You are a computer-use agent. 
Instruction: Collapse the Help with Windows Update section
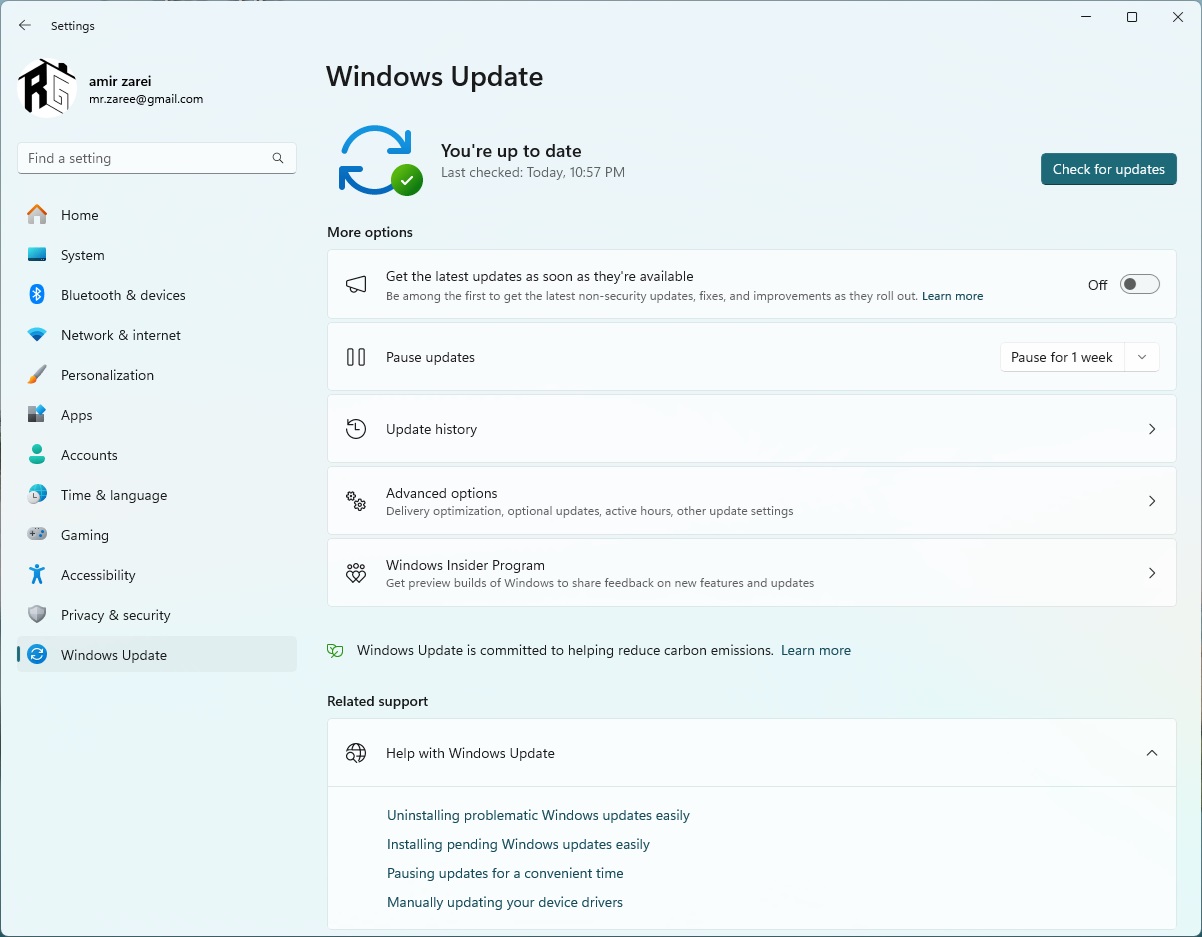pyautogui.click(x=1151, y=753)
